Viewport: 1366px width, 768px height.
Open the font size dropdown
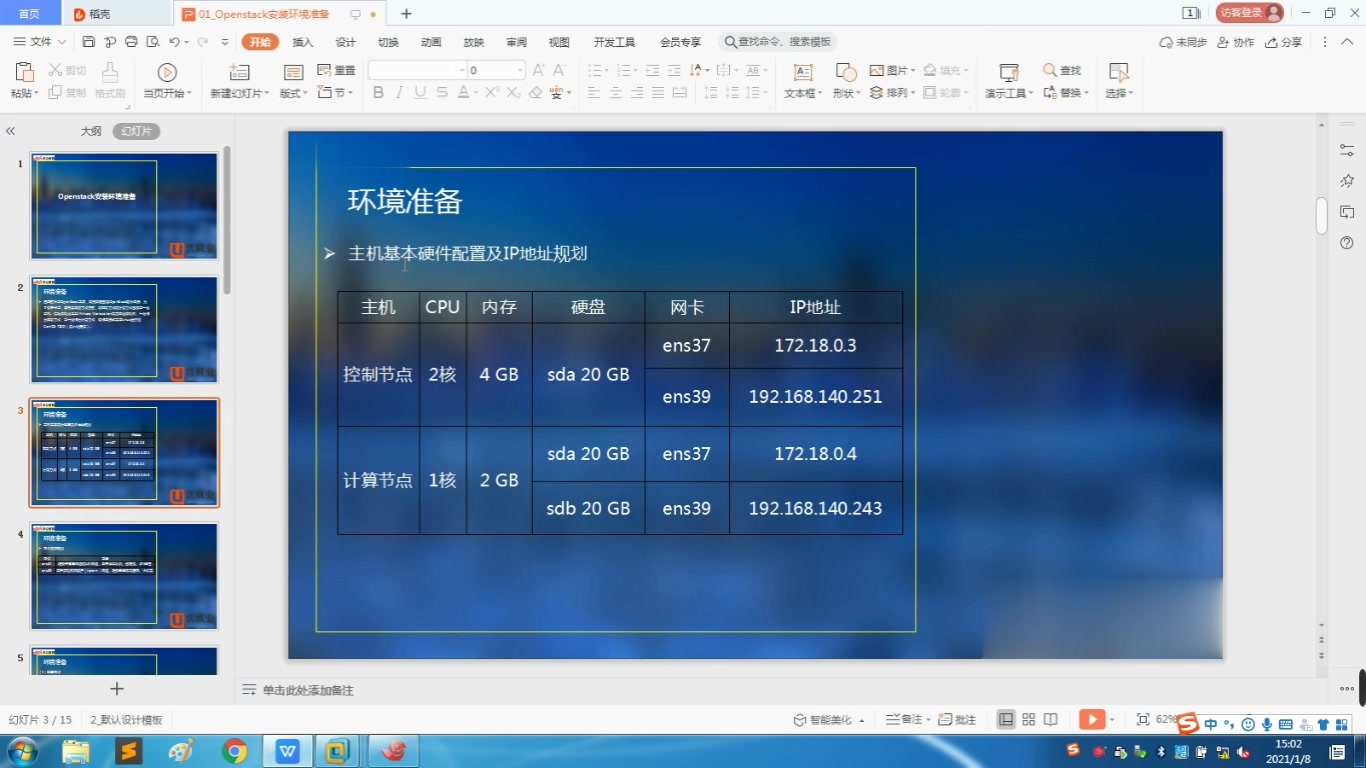click(520, 70)
